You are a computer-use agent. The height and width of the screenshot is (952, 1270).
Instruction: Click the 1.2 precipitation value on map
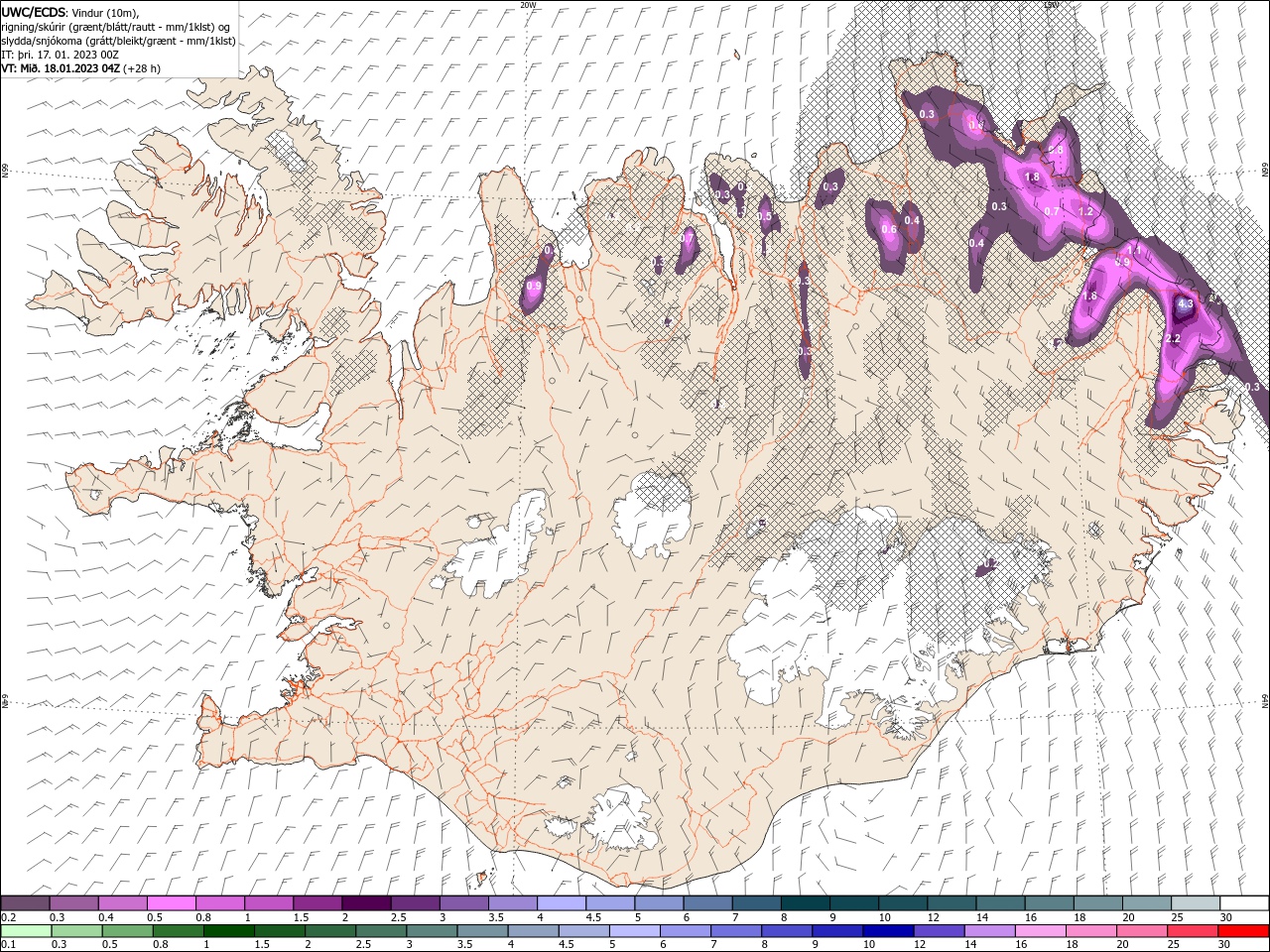pyautogui.click(x=1084, y=211)
